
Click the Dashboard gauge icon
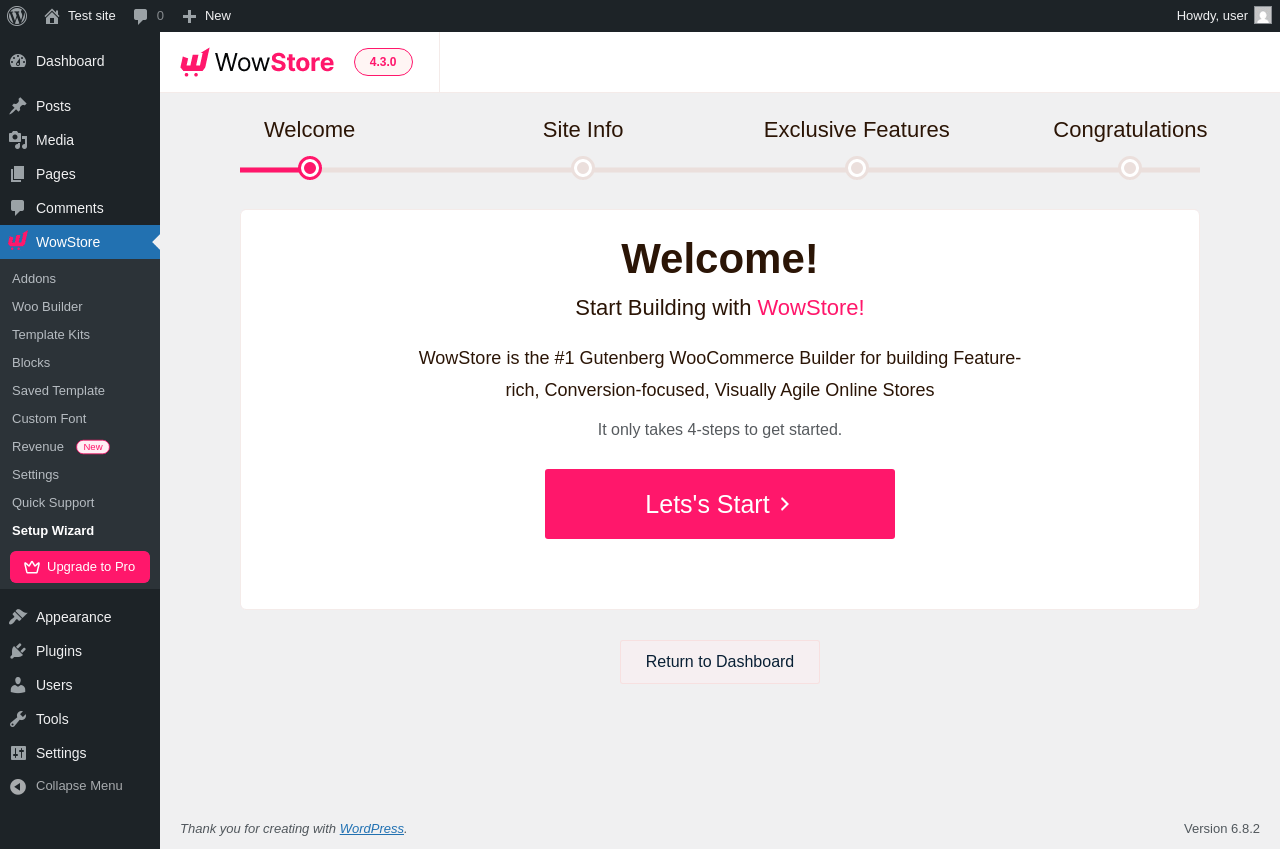pos(18,61)
